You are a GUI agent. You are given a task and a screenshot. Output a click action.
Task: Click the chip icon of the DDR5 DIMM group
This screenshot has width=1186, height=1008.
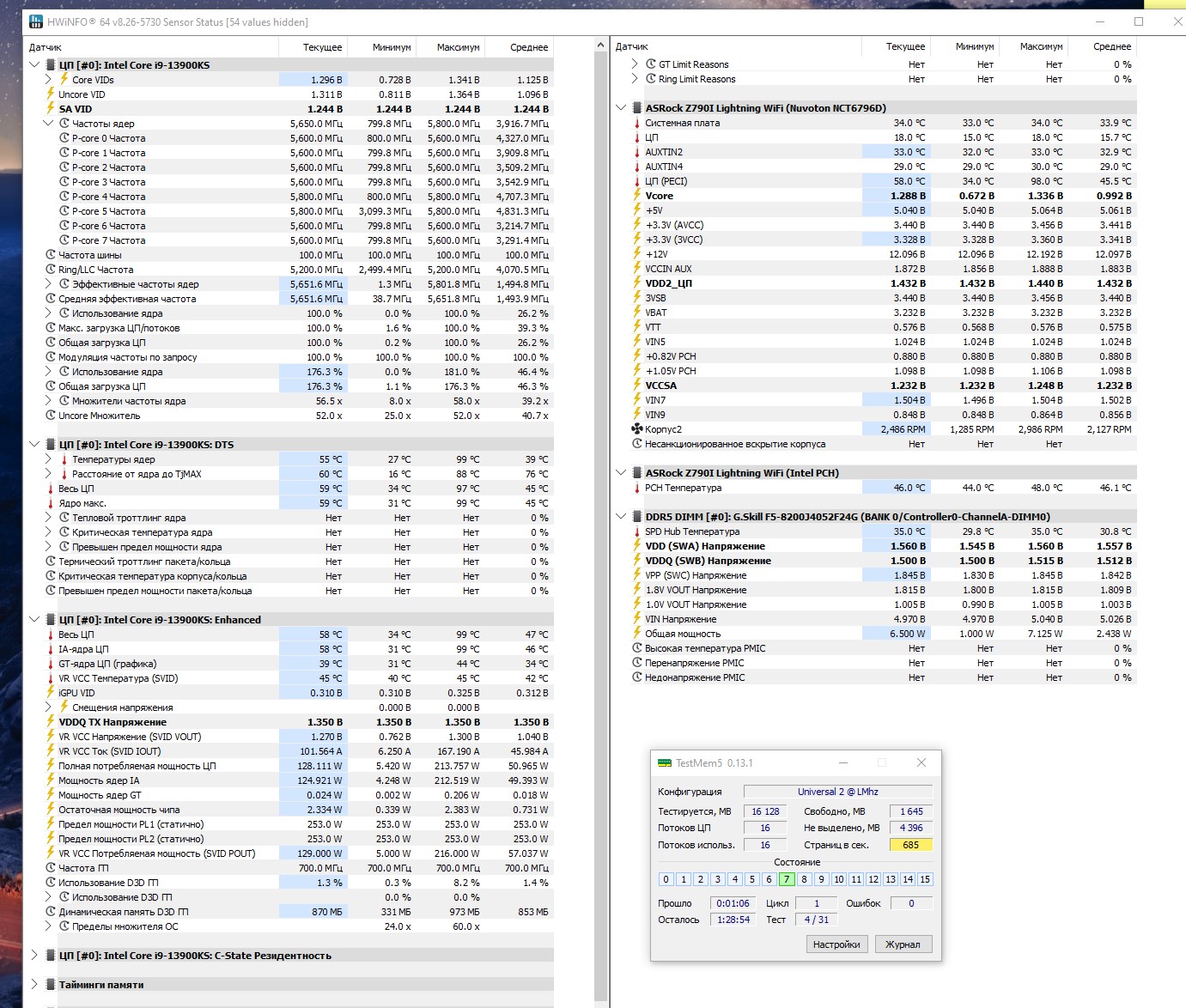[637, 517]
